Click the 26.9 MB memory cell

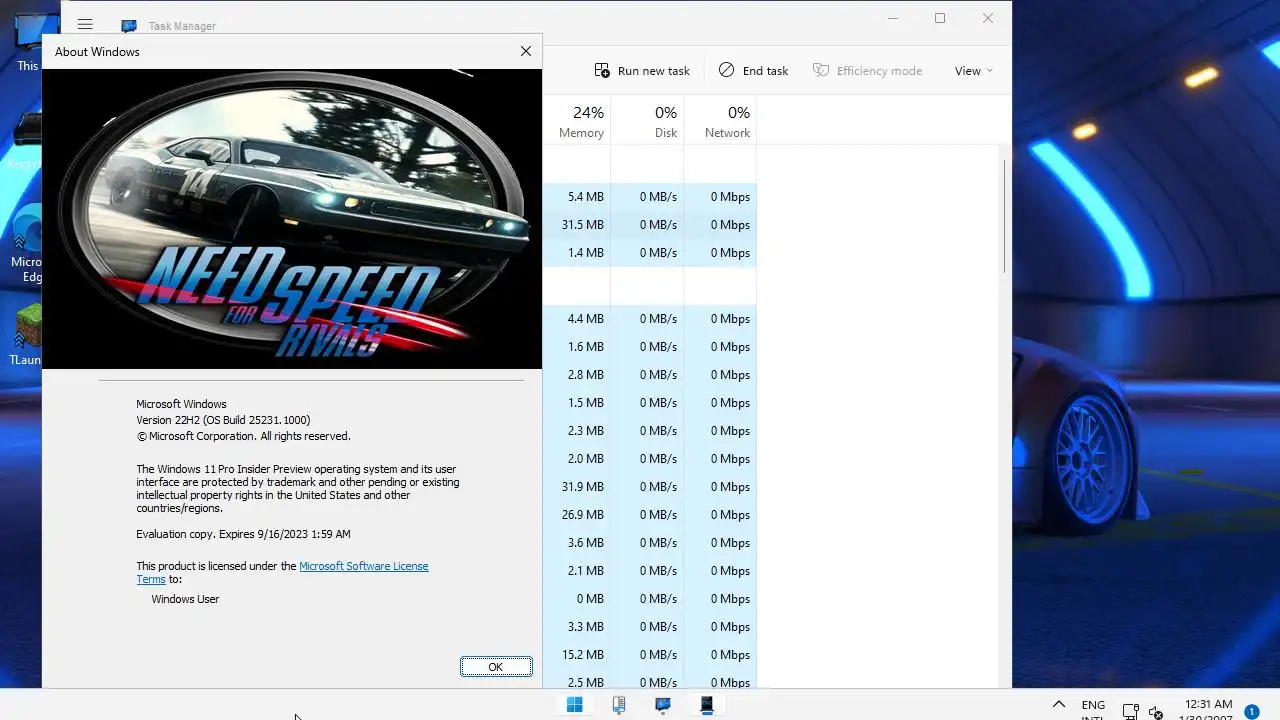pos(577,515)
